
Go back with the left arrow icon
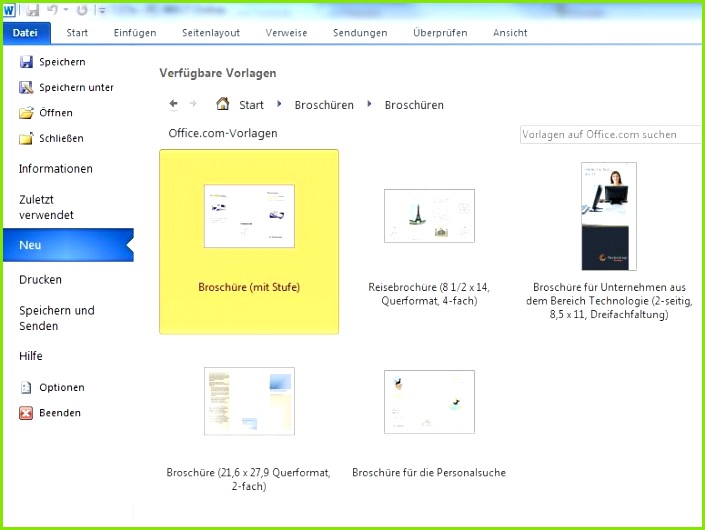pyautogui.click(x=174, y=104)
